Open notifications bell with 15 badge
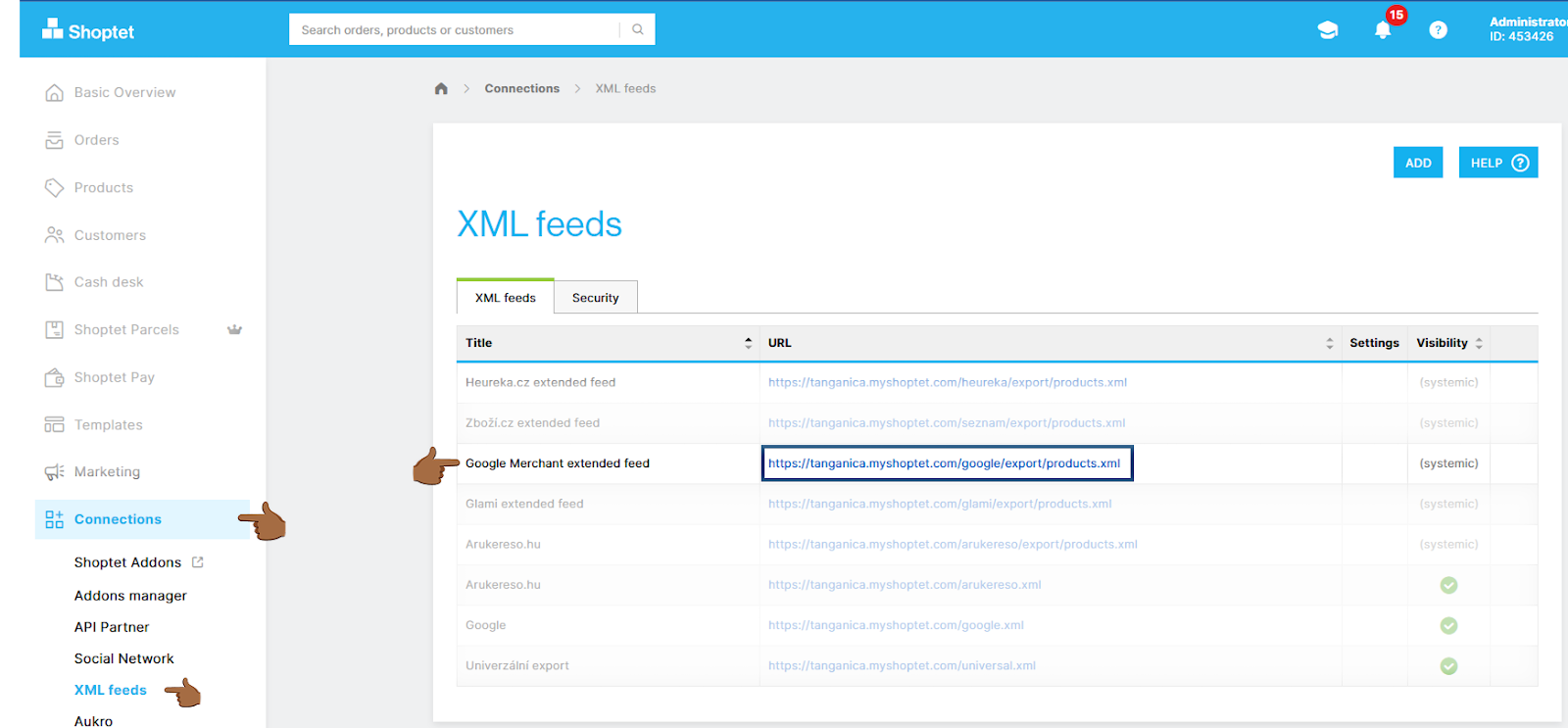This screenshot has width=1568, height=728. coord(1384,29)
